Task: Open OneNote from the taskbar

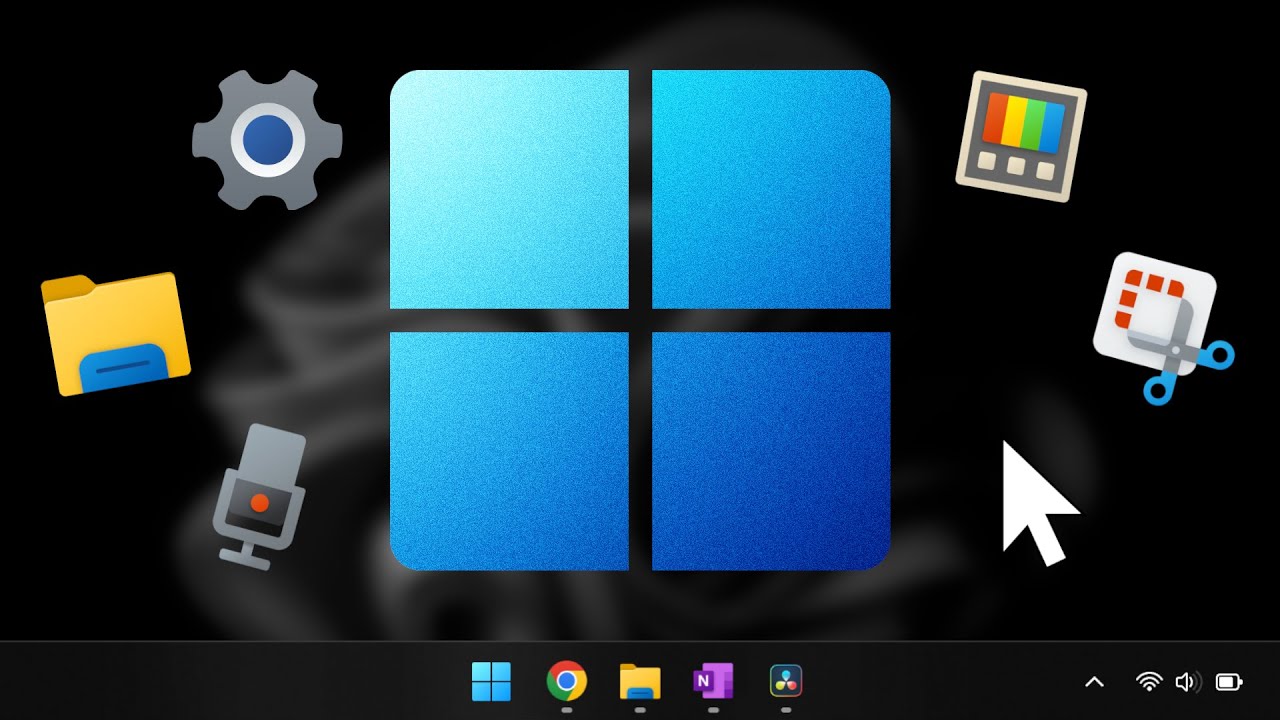Action: click(713, 682)
